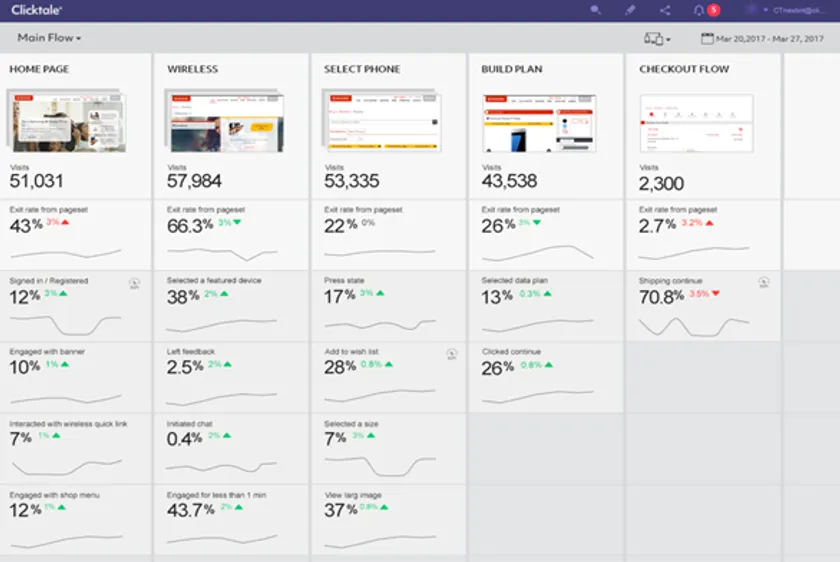Open the Signed in / Registered metric
Image resolution: width=840 pixels, height=562 pixels.
click(76, 306)
